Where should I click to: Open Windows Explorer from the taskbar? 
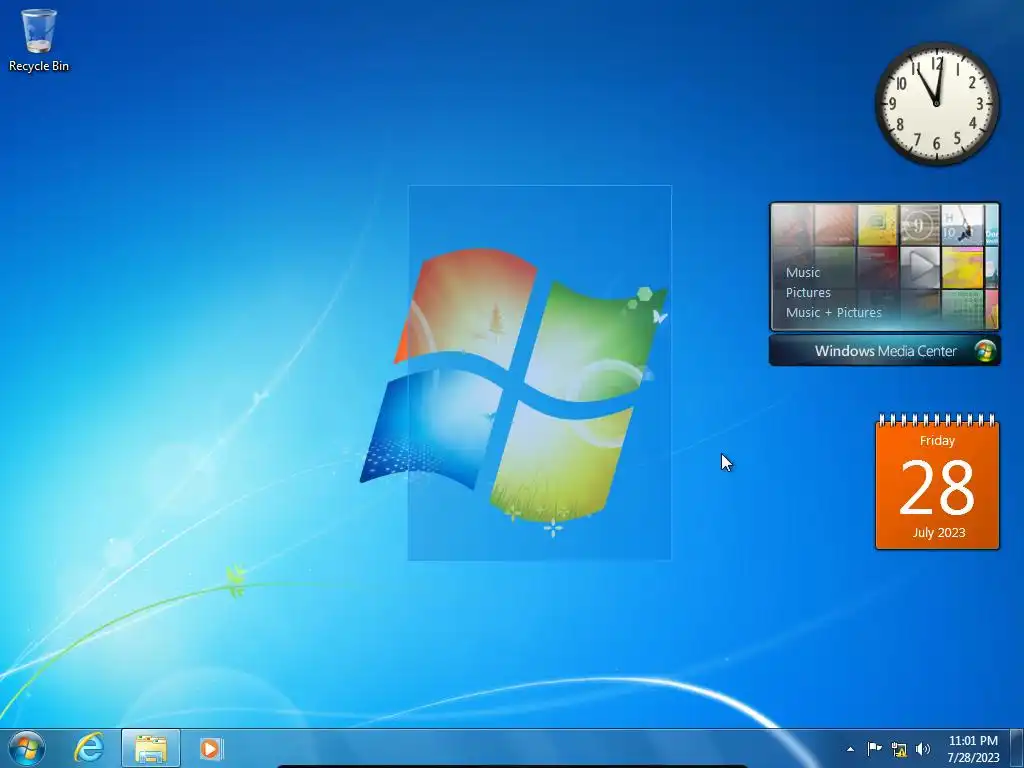tap(150, 748)
